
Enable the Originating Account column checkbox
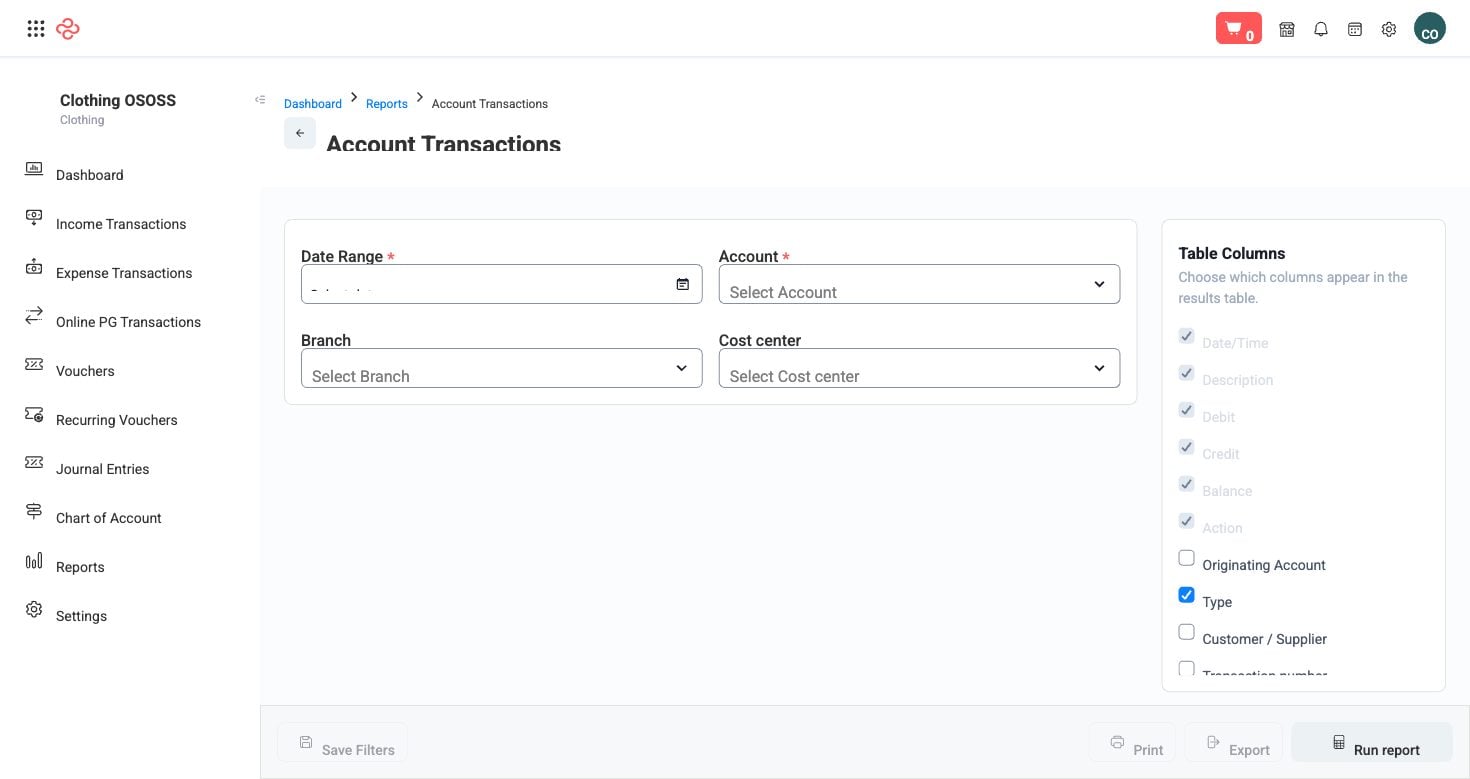tap(1187, 558)
